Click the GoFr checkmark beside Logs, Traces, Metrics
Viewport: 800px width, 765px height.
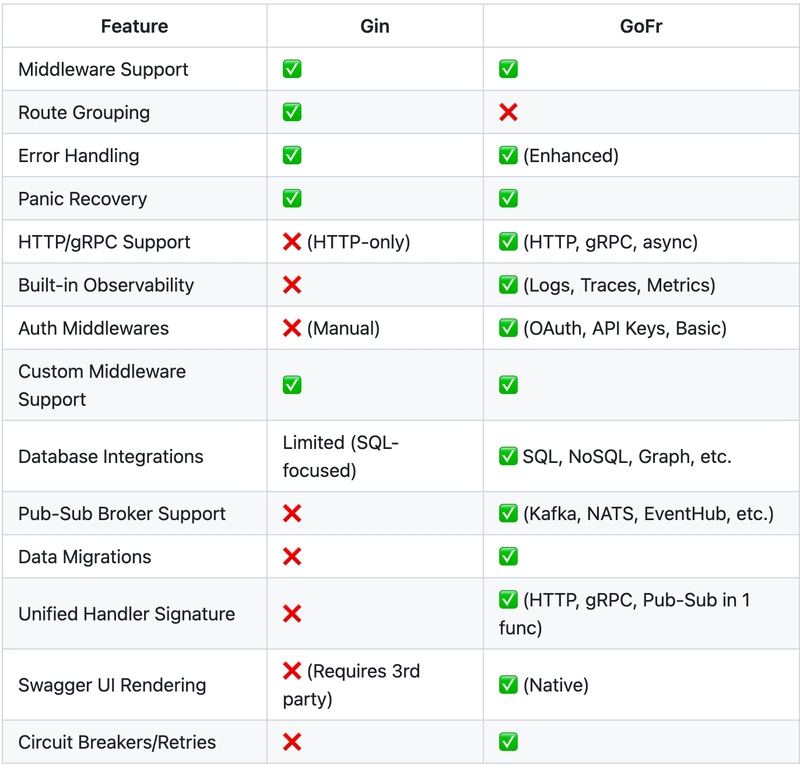(x=508, y=285)
